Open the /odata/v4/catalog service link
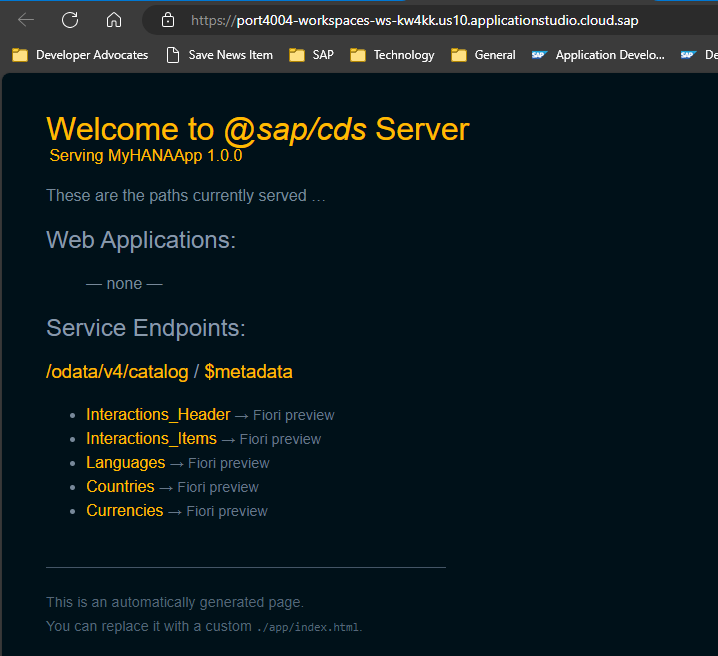Viewport: 718px width, 656px height. pyautogui.click(x=117, y=372)
